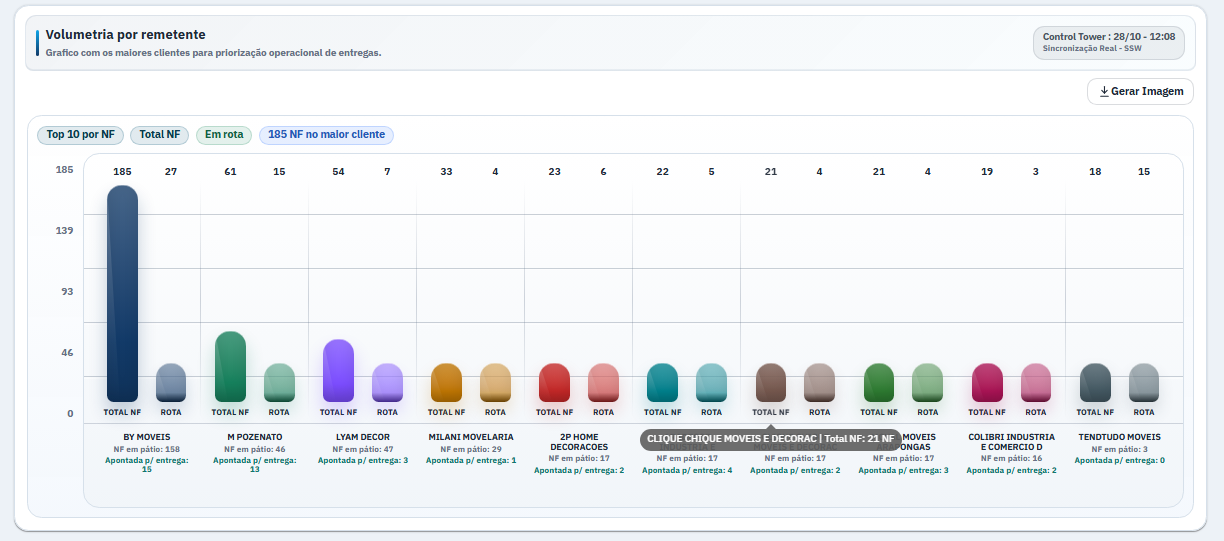Click the LYAM DECOR Rota bar

pos(387,383)
